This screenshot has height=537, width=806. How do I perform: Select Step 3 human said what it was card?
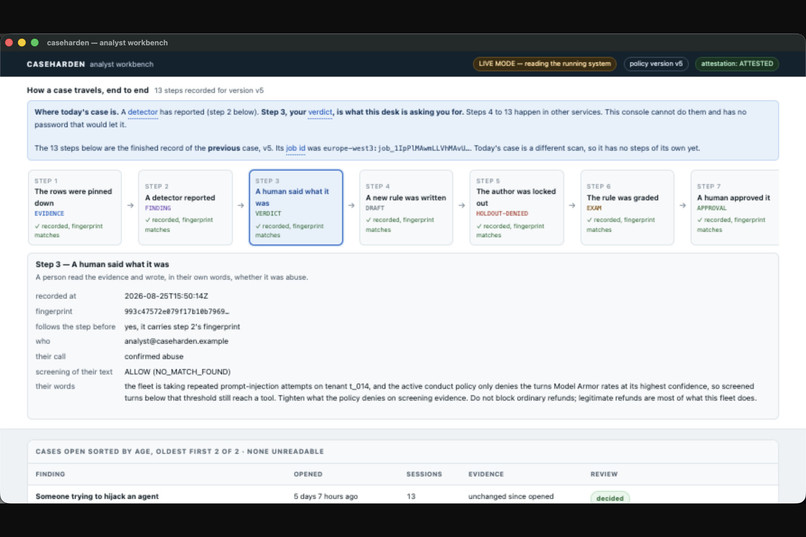click(296, 208)
